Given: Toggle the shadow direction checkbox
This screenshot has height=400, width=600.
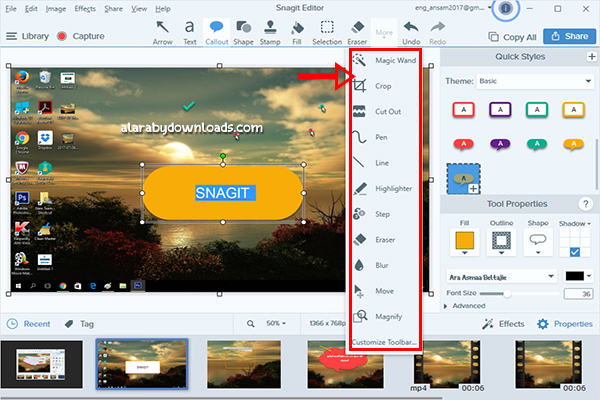Looking at the screenshot, I should [575, 251].
